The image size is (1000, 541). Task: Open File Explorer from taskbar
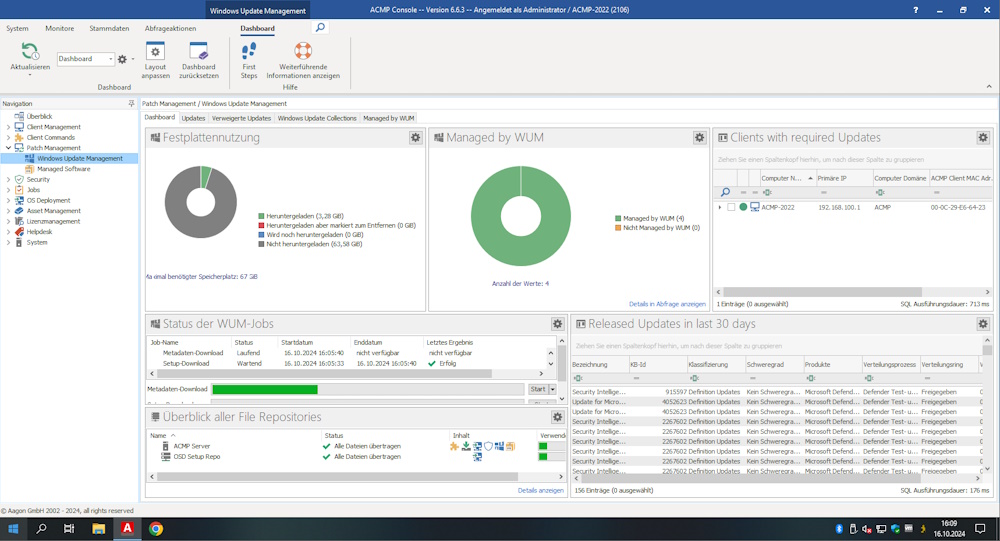[x=98, y=528]
